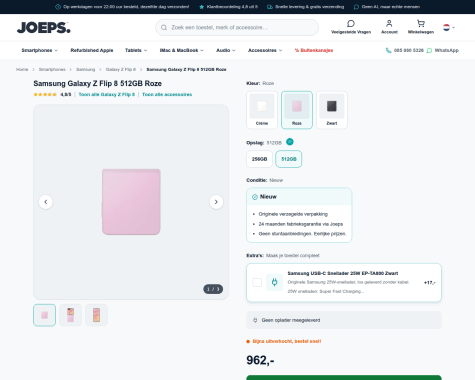This screenshot has width=475, height=380.
Task: Show previous product image arrow
Action: [46, 202]
